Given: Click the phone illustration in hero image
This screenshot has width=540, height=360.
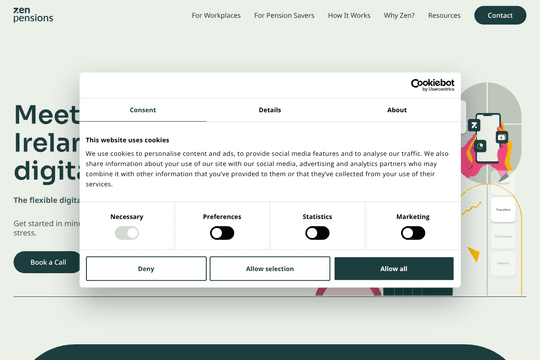Looking at the screenshot, I should tap(488, 138).
